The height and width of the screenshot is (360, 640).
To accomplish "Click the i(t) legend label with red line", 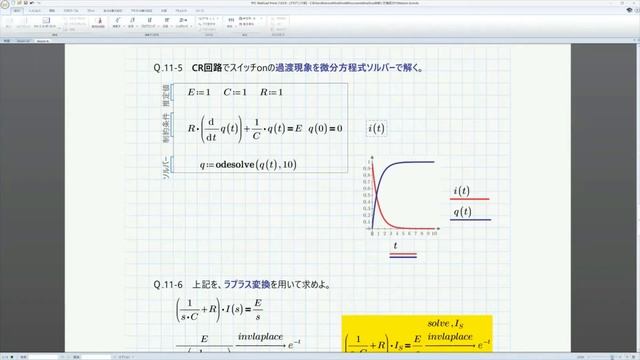I will click(462, 191).
